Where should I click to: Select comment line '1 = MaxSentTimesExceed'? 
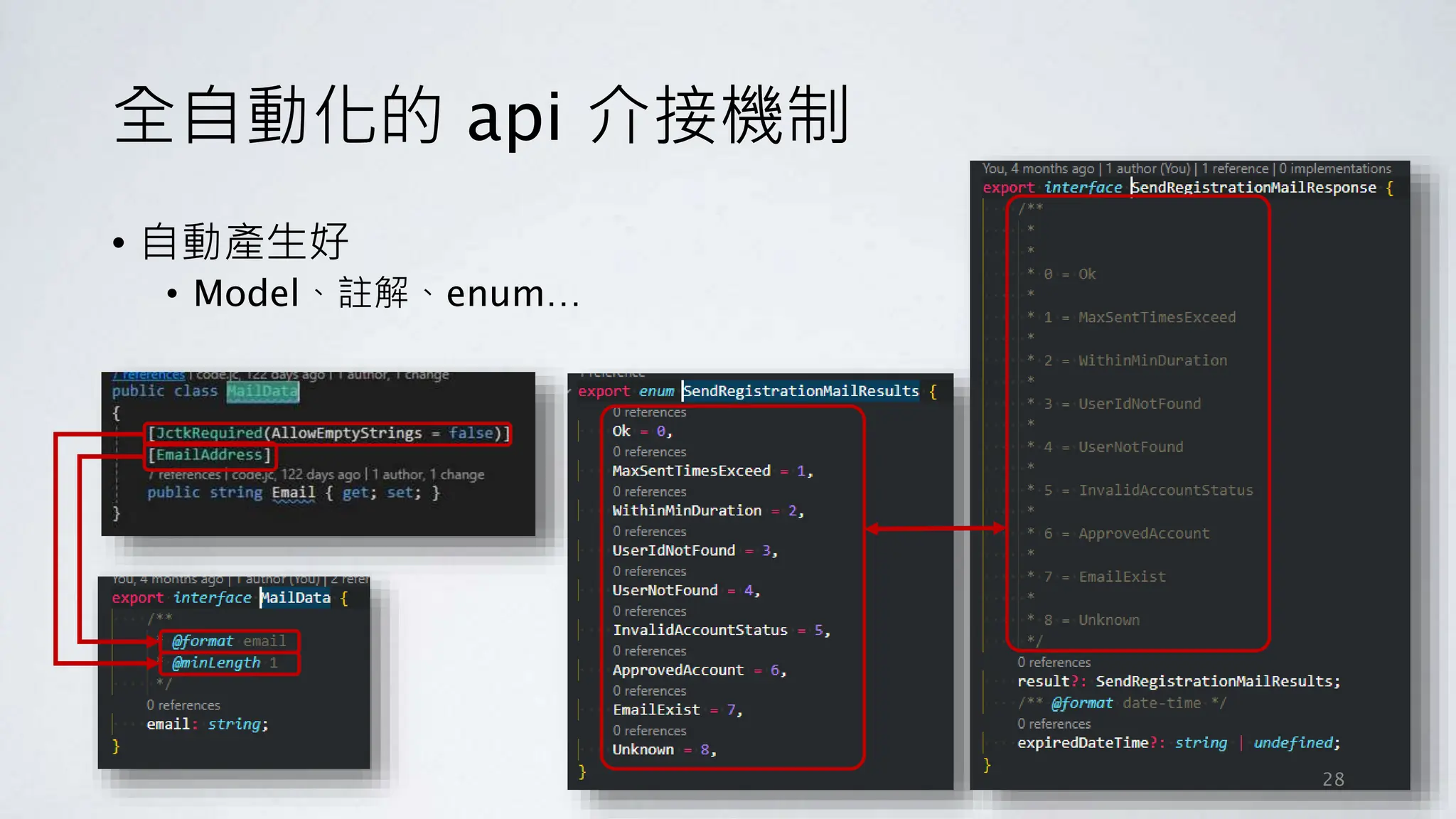click(x=1140, y=318)
